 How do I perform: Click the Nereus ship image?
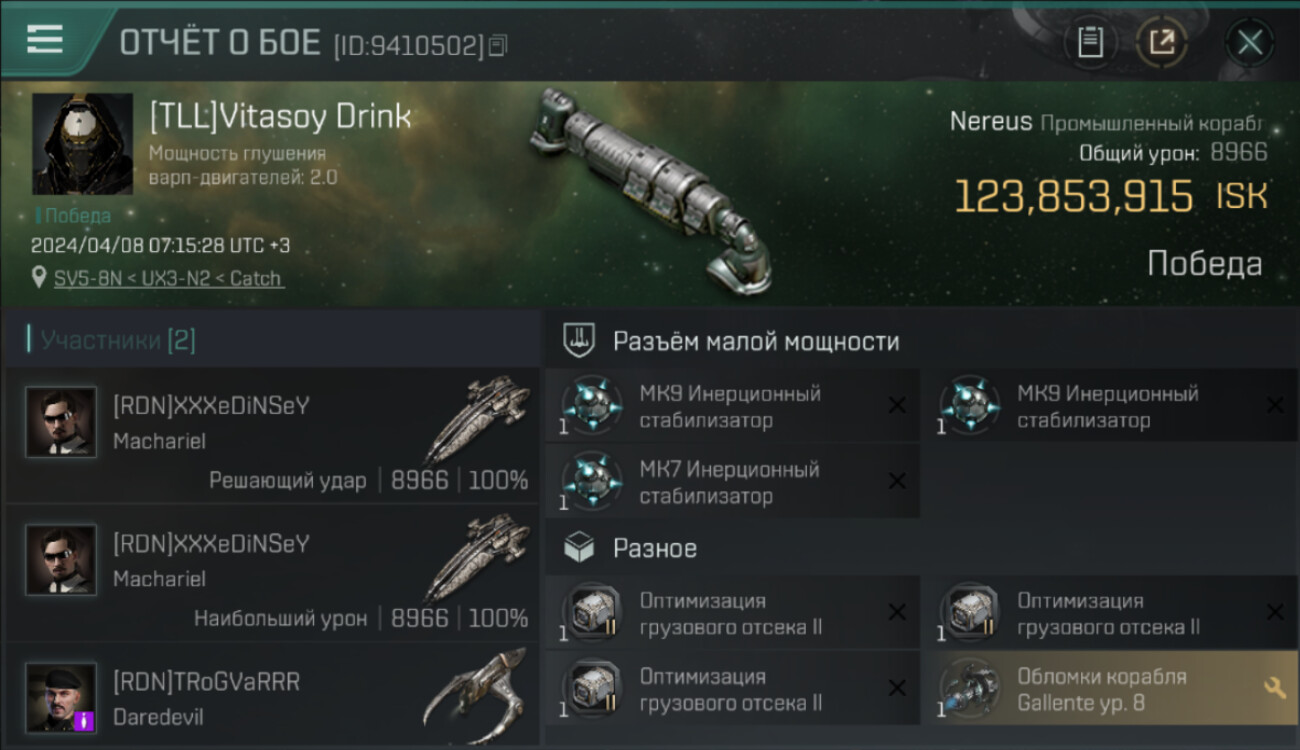click(x=652, y=190)
